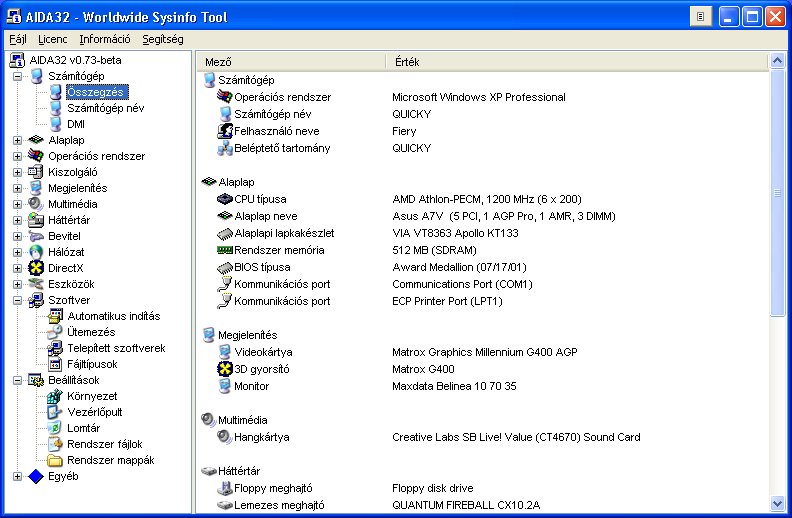Click the Kiszolgáló server icon
This screenshot has width=792, height=518.
click(x=36, y=172)
